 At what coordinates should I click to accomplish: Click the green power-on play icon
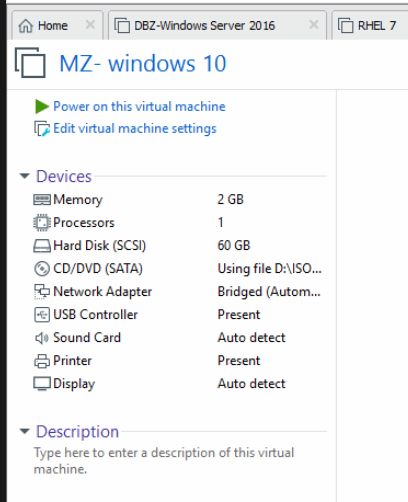coord(42,107)
